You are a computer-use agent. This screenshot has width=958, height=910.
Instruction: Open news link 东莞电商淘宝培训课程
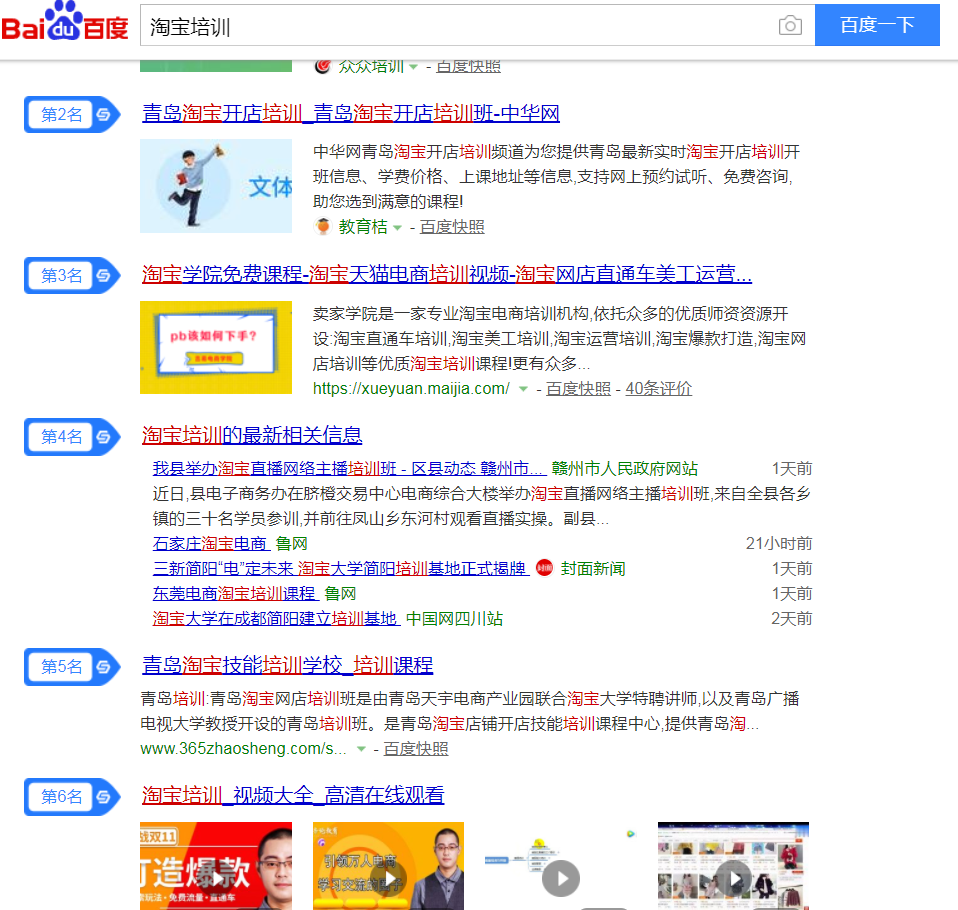pos(234,593)
